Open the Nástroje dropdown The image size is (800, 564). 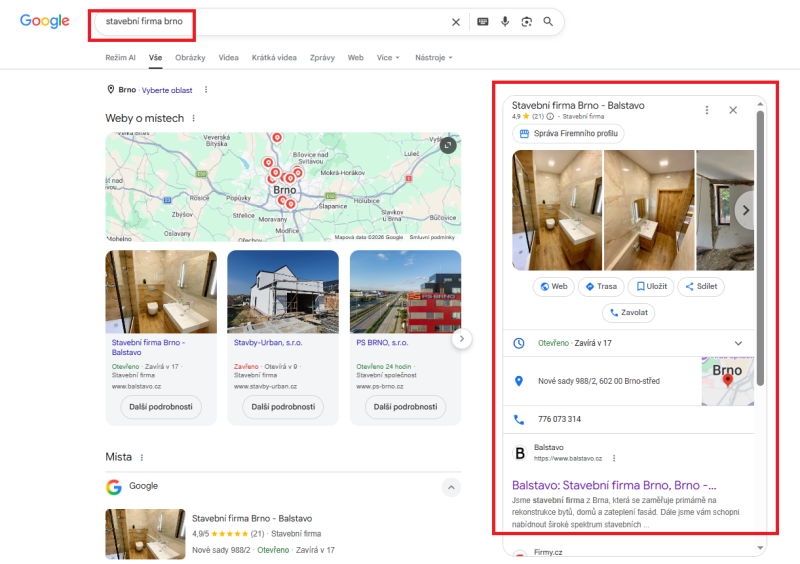[x=434, y=58]
